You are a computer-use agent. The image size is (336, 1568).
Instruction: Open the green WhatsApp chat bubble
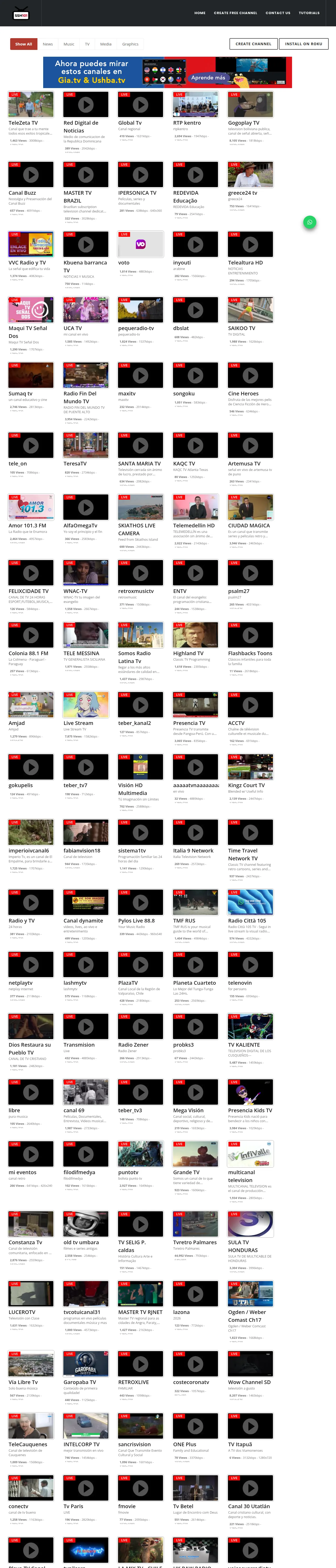(310, 222)
